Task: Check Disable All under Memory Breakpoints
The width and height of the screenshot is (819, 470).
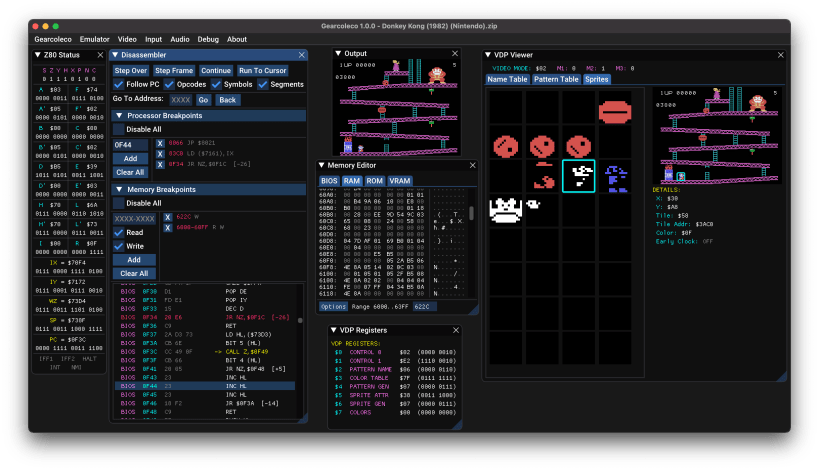Action: pyautogui.click(x=119, y=203)
